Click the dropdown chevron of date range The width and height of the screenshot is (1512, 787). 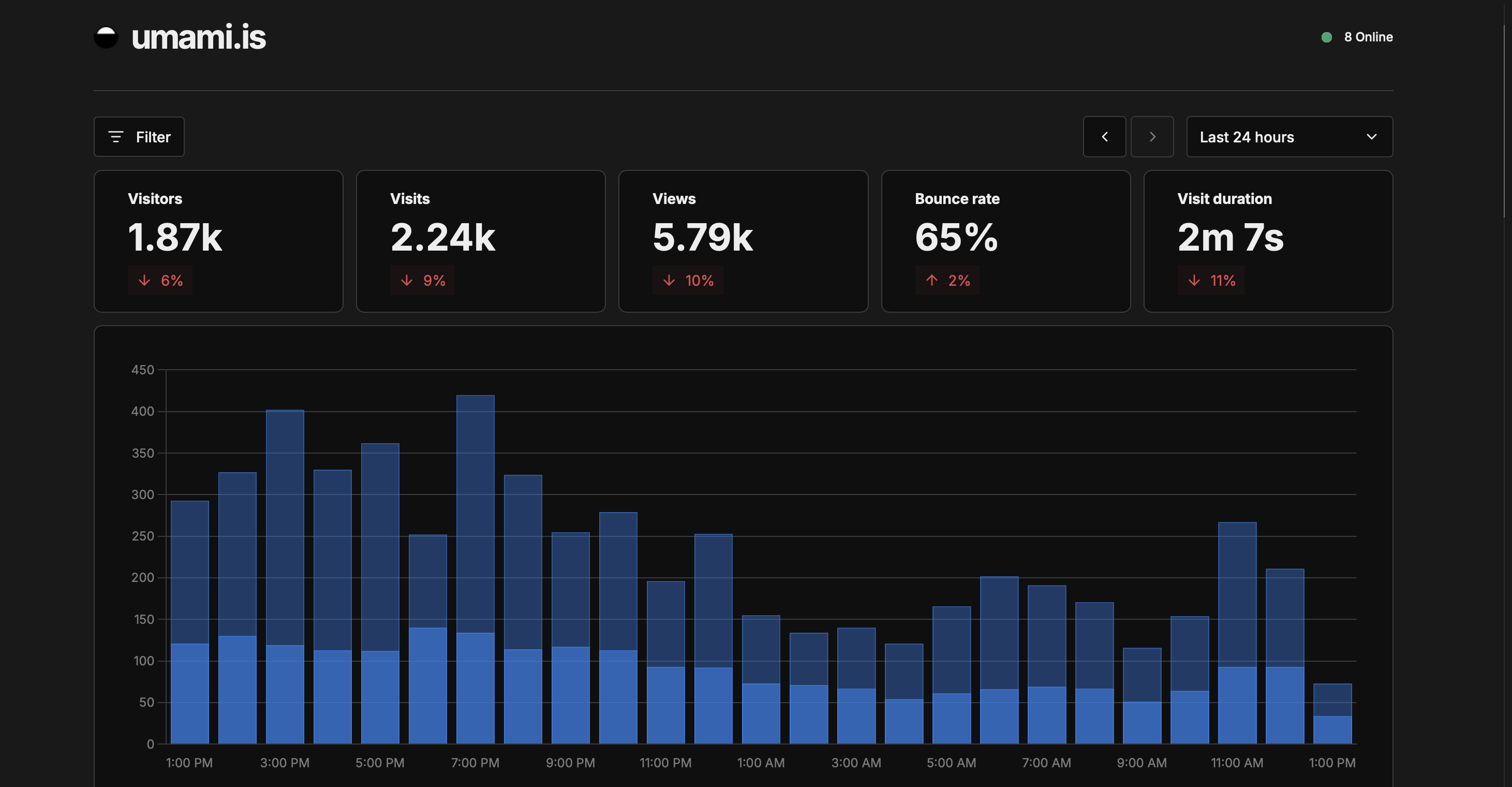pos(1371,137)
